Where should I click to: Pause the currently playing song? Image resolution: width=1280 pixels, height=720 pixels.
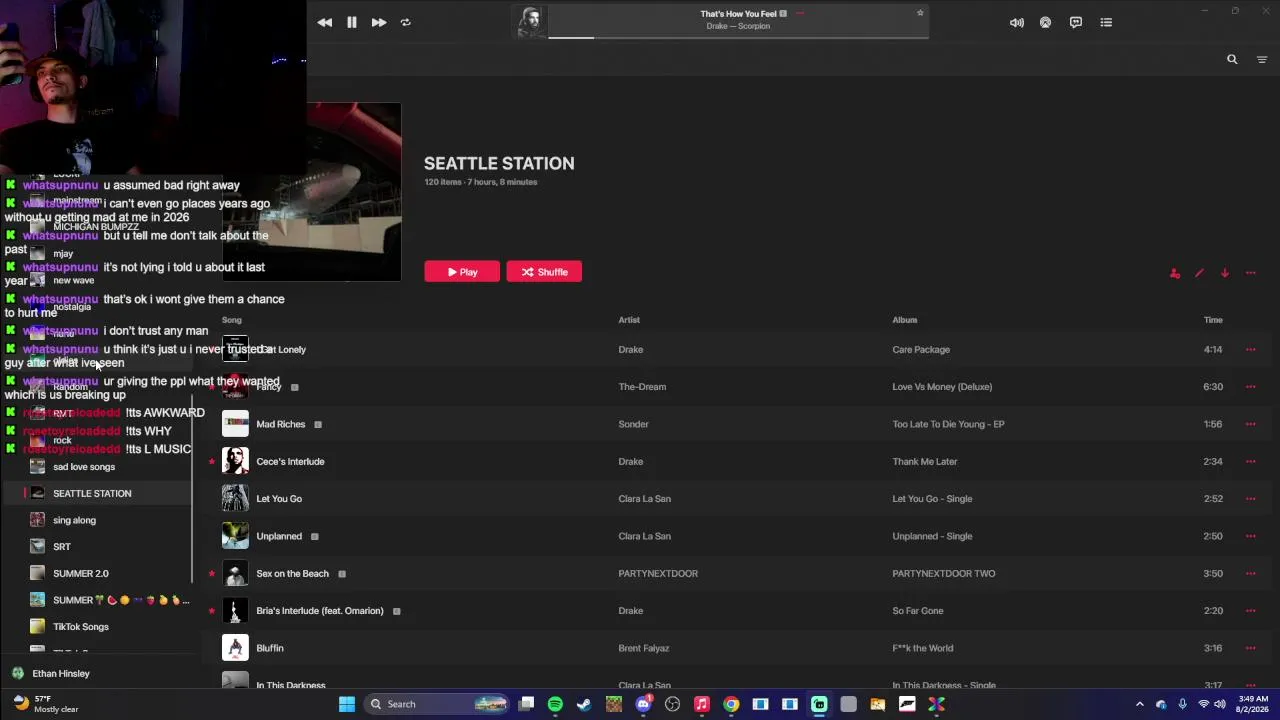pyautogui.click(x=352, y=22)
